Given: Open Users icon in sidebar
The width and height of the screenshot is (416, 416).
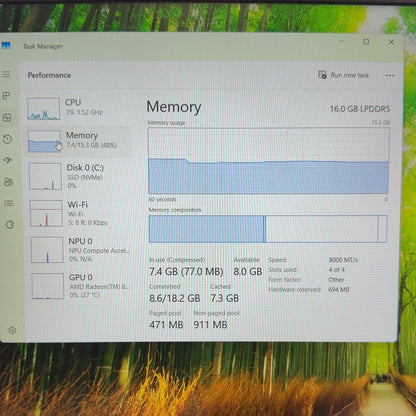Looking at the screenshot, I should pyautogui.click(x=8, y=182).
